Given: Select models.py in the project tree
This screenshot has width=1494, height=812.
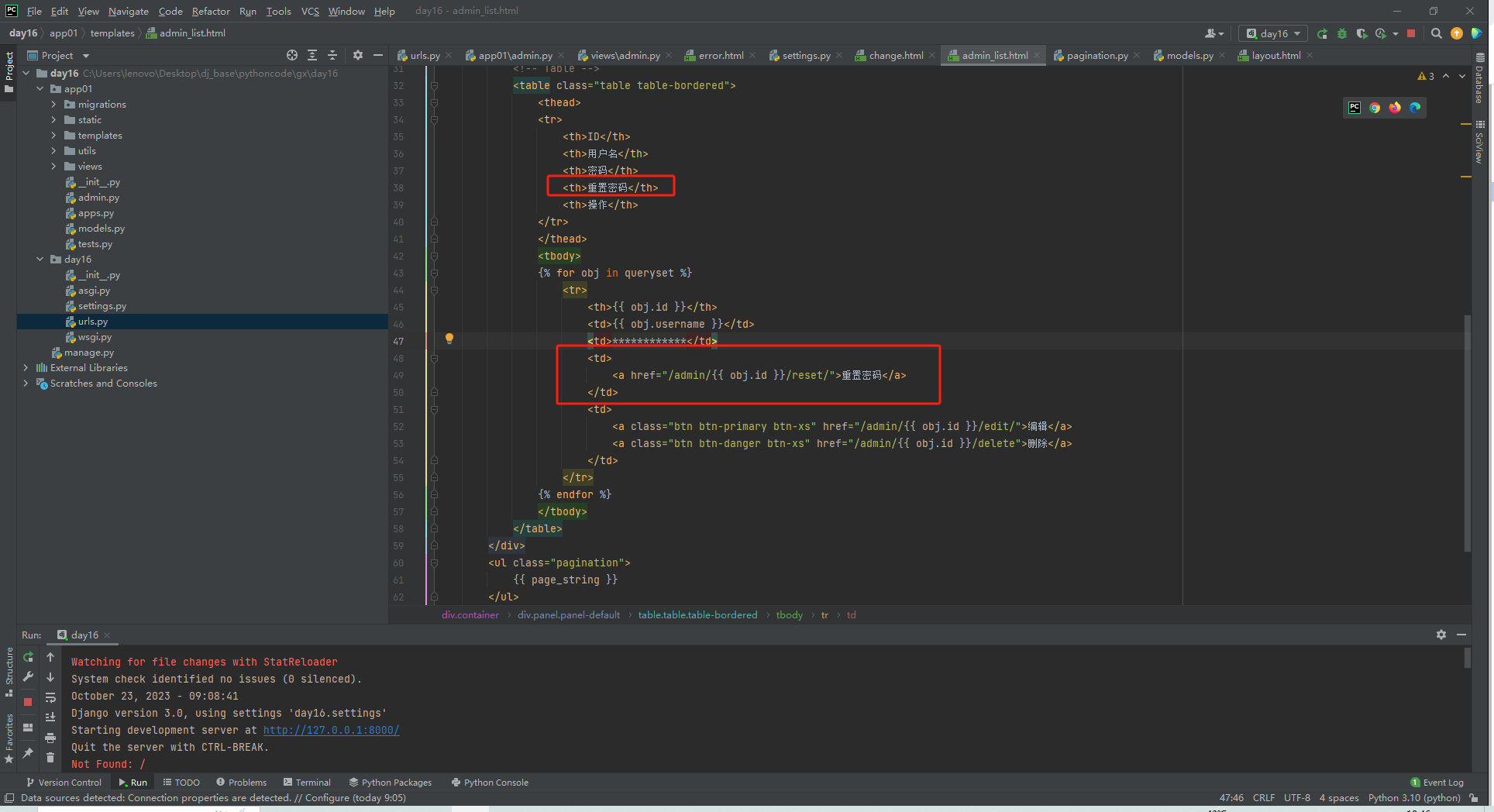Looking at the screenshot, I should [101, 229].
